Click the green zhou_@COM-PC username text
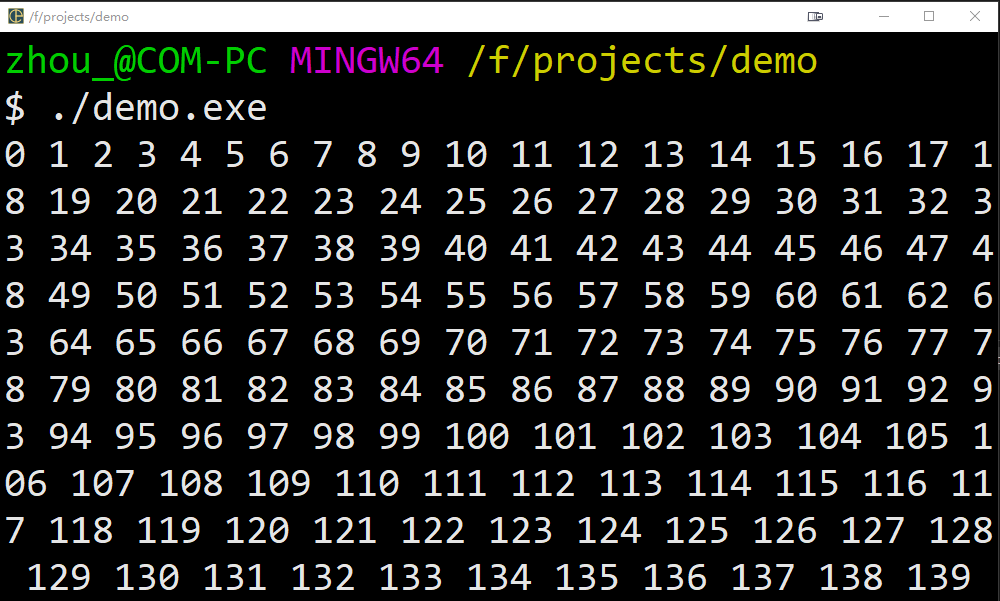This screenshot has width=1000, height=601. [x=136, y=61]
